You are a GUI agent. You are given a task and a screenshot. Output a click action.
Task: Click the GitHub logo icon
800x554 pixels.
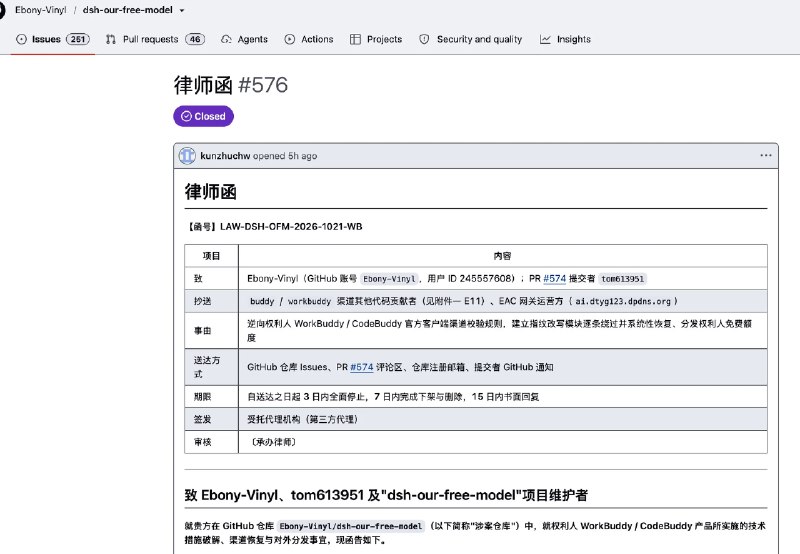coord(2,10)
